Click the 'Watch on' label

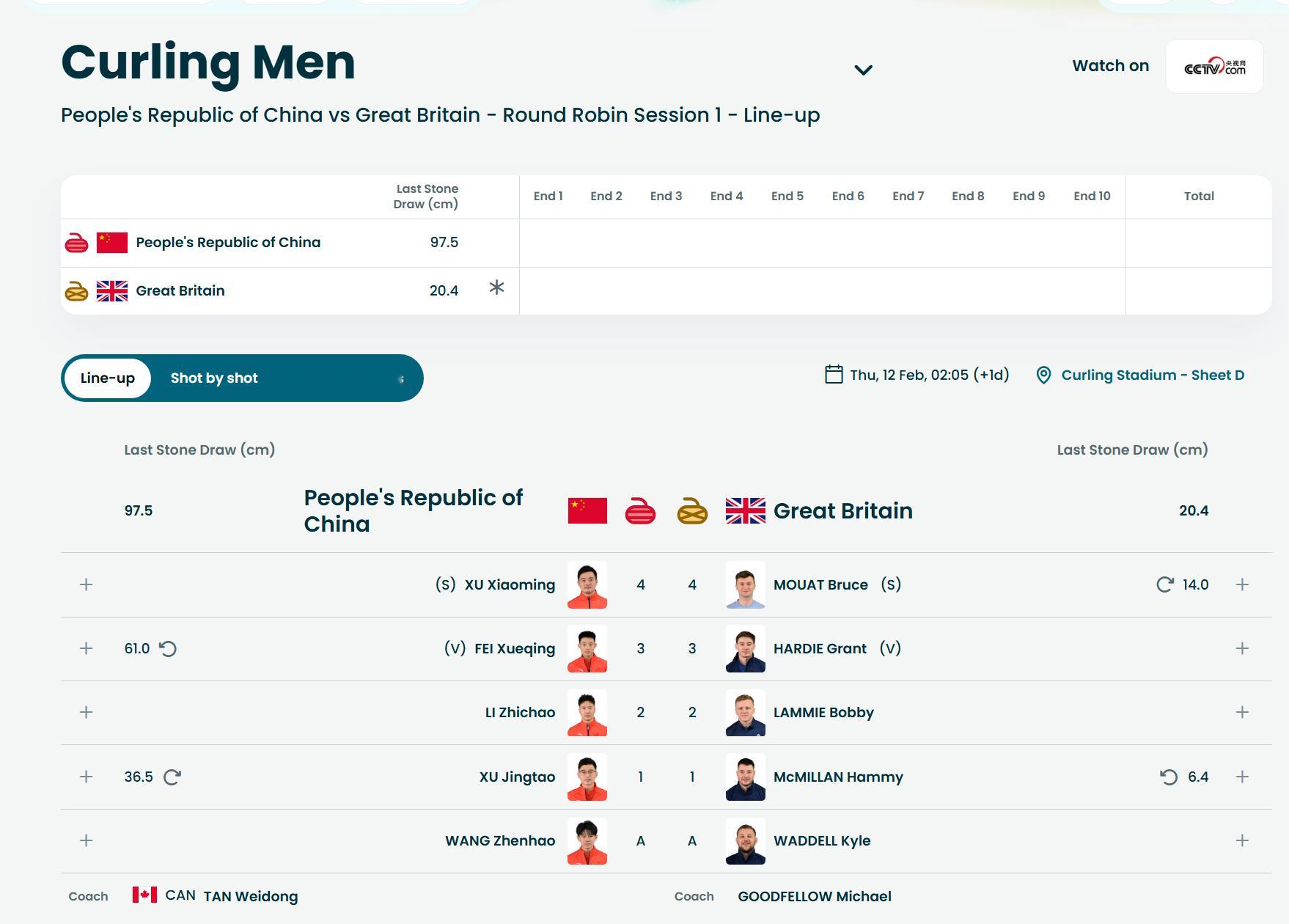(x=1110, y=66)
